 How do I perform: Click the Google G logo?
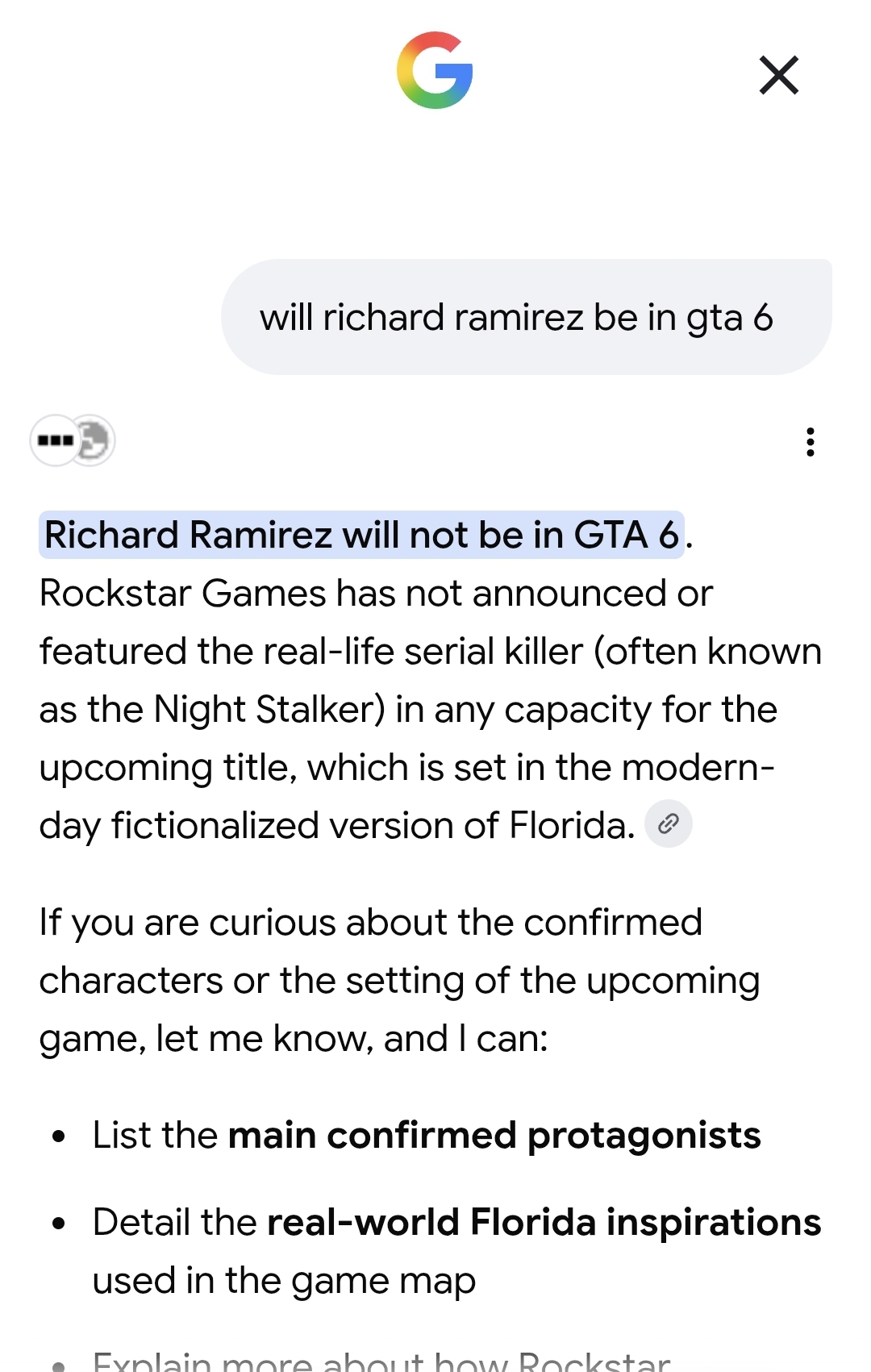click(435, 70)
